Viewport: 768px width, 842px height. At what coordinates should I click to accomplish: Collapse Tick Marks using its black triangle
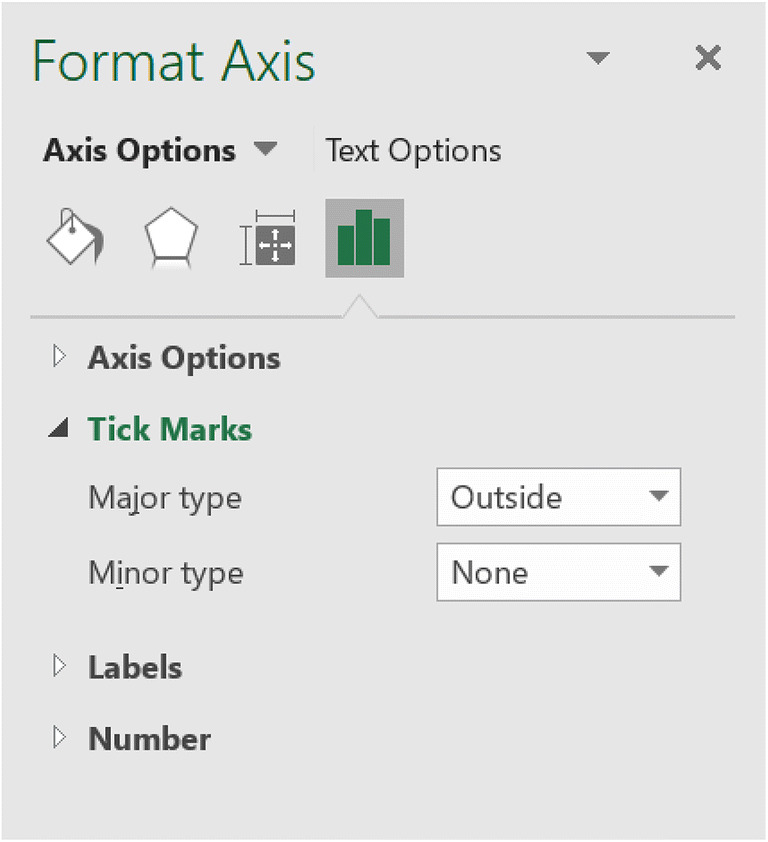click(x=59, y=430)
